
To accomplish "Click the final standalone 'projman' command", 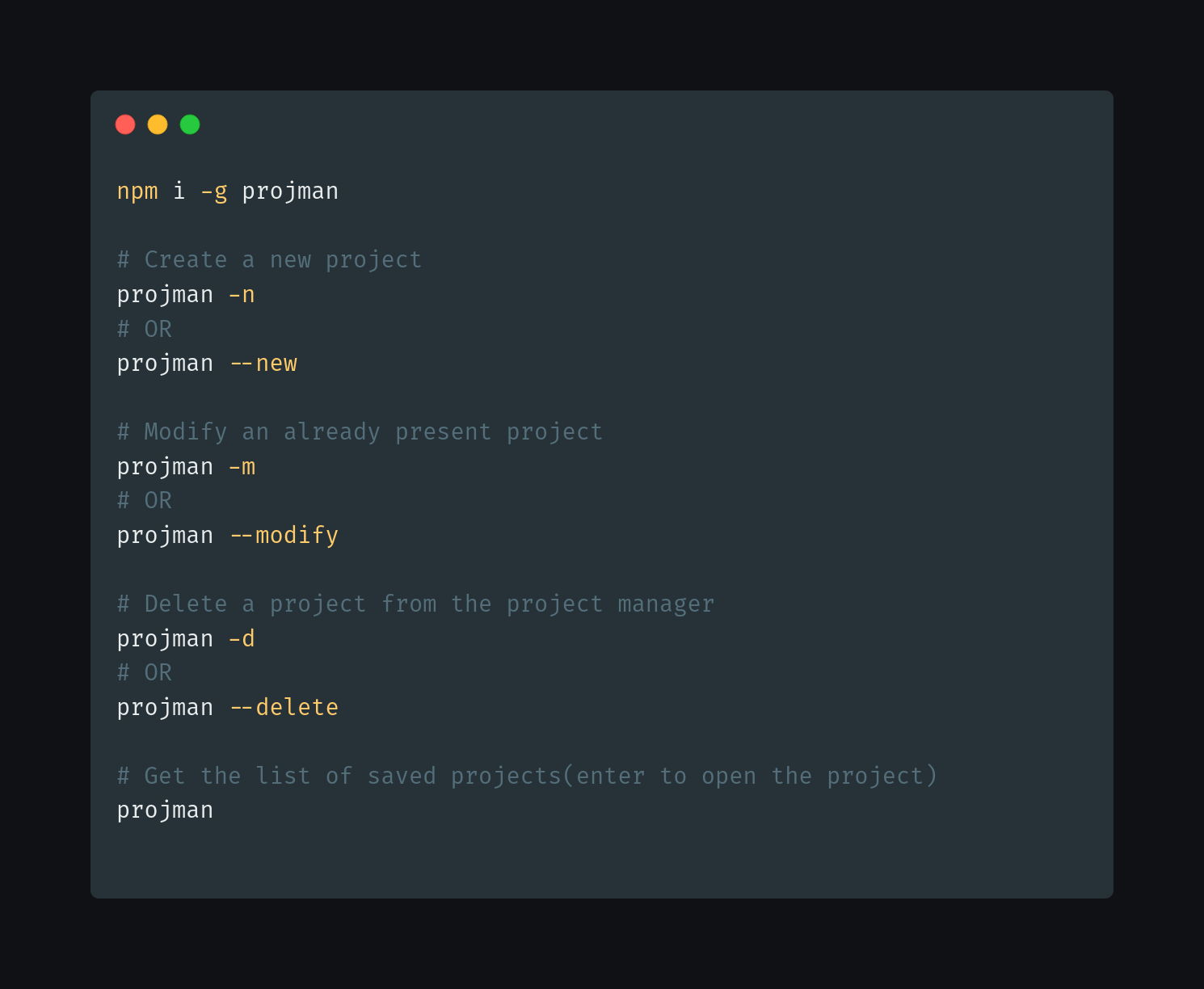I will coord(166,810).
